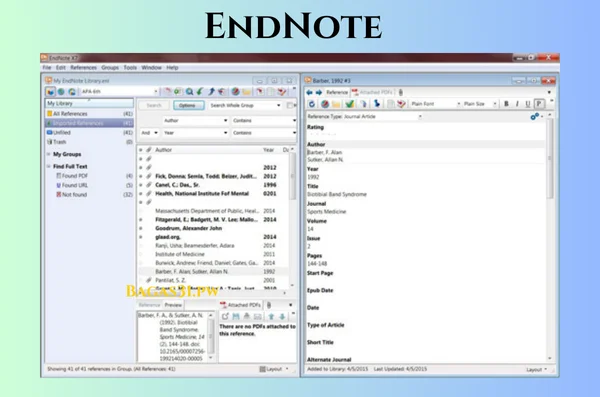Collapse Find Full Text group set
Viewport: 600px width, 397px height.
49,167
